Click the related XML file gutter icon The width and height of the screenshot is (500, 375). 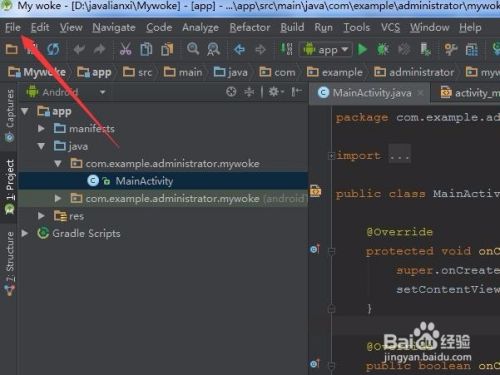315,191
